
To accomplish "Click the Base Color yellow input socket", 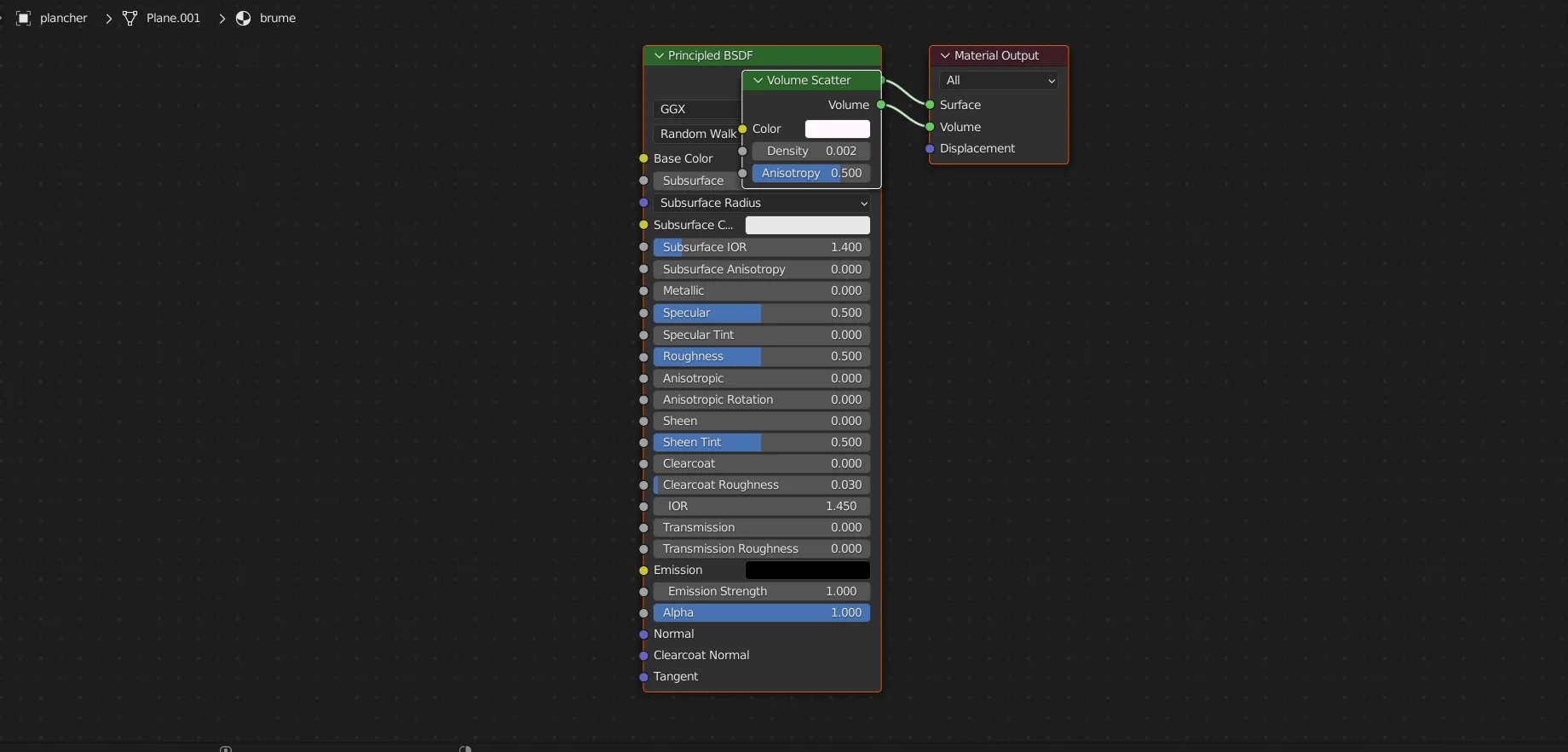I will click(x=643, y=158).
